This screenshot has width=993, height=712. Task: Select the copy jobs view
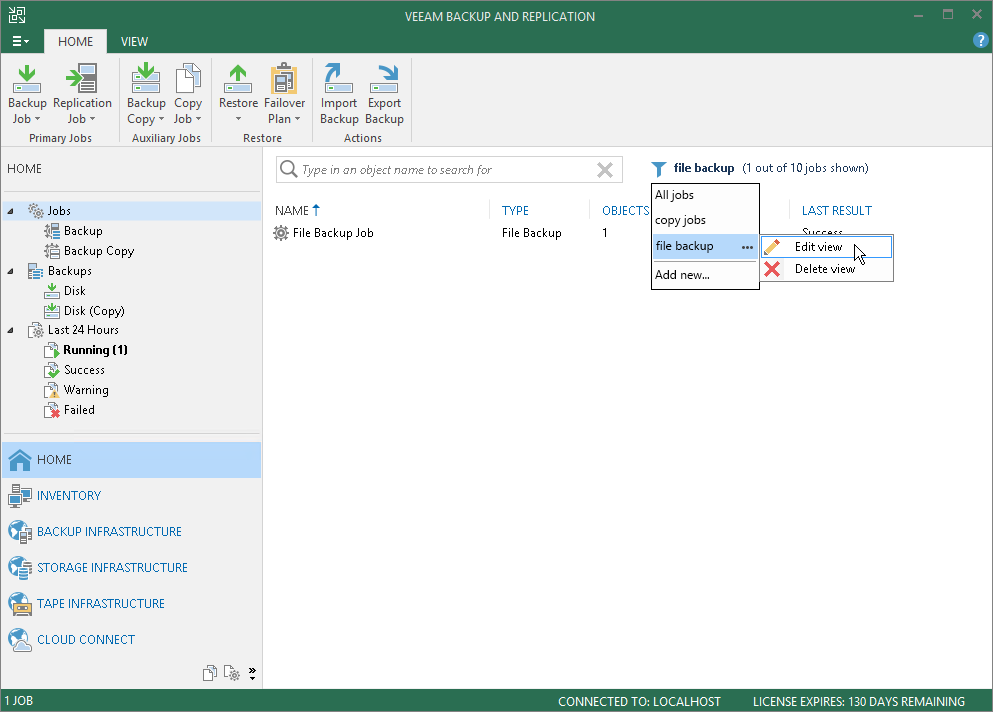coord(680,220)
